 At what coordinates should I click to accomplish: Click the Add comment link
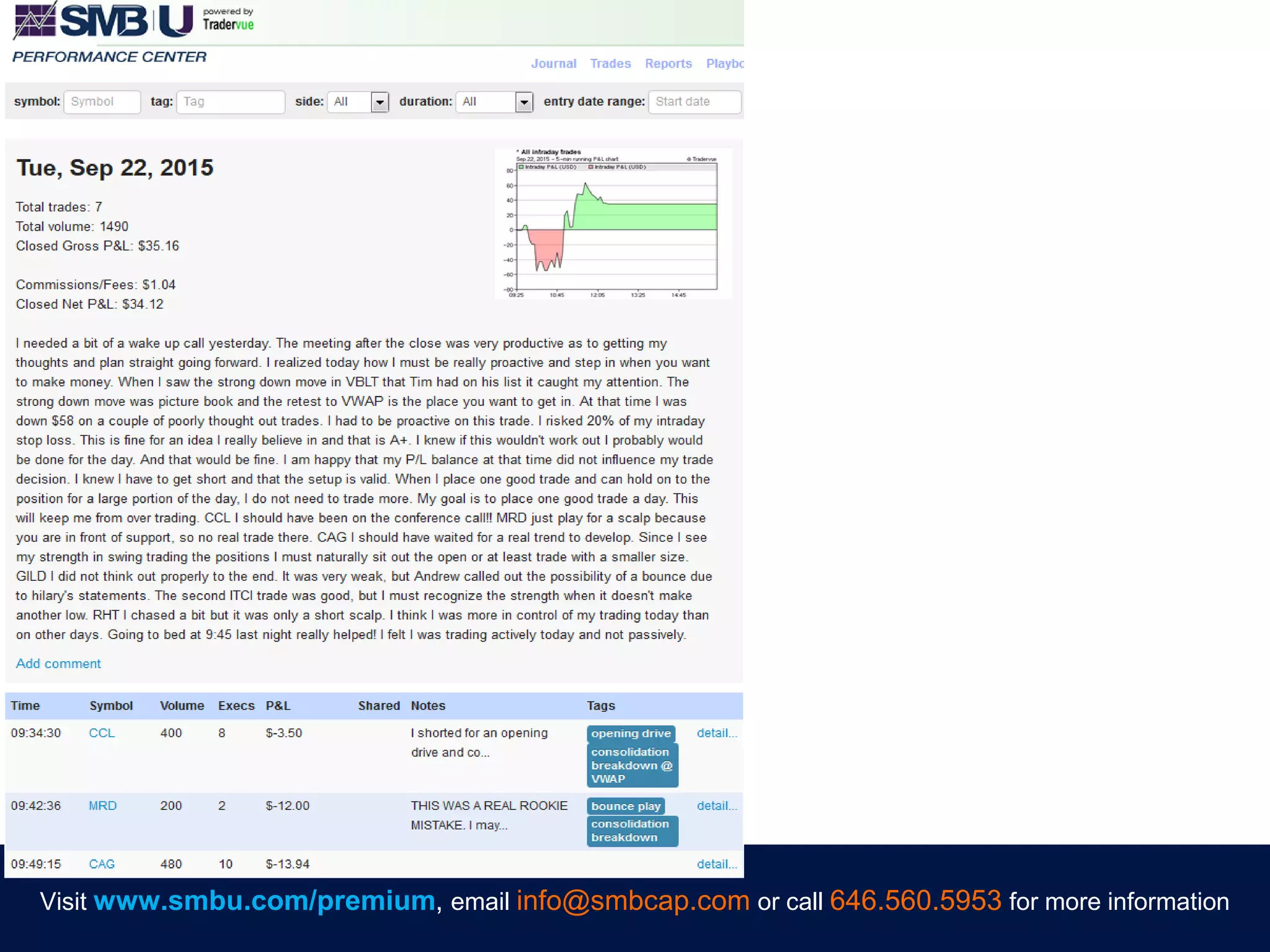coord(58,663)
